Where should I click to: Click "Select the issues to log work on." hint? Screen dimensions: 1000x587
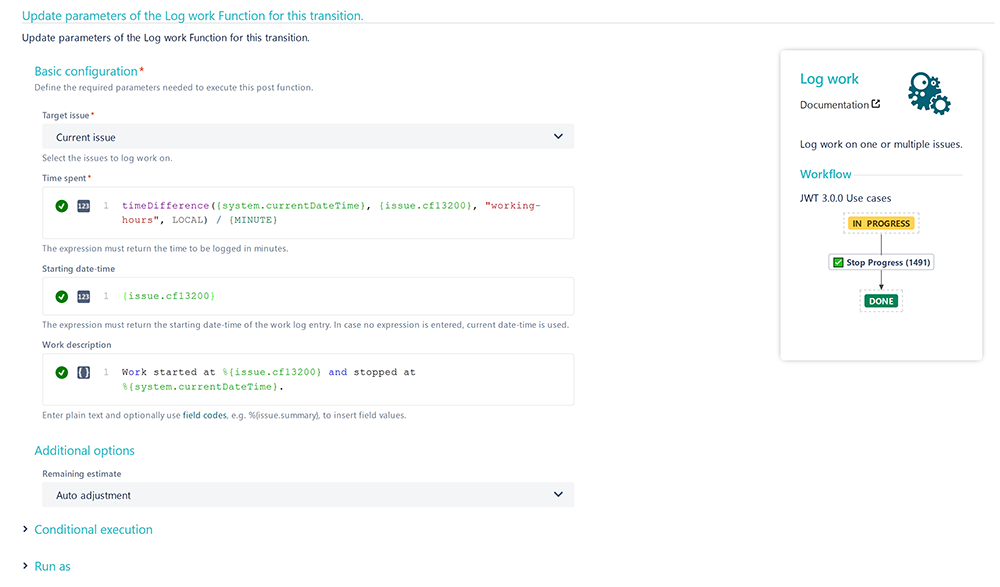(107, 158)
